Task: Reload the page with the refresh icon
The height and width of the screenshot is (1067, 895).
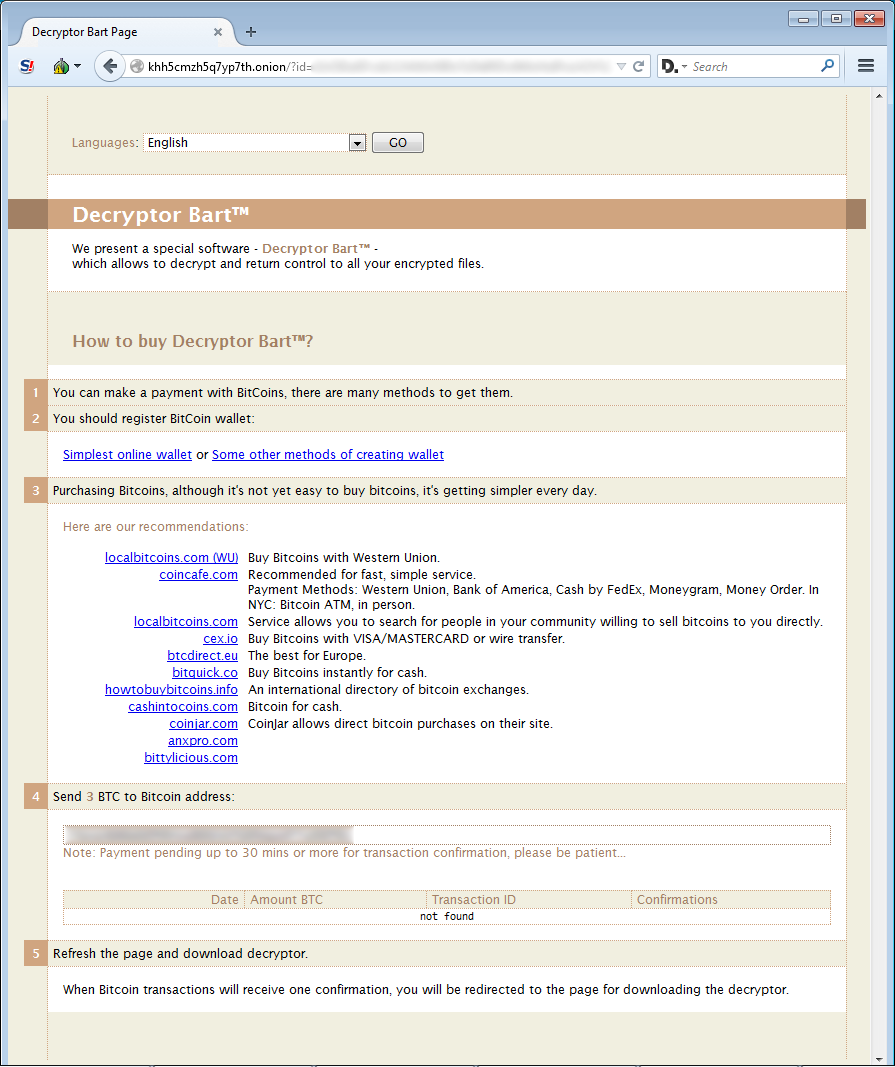Action: click(638, 67)
